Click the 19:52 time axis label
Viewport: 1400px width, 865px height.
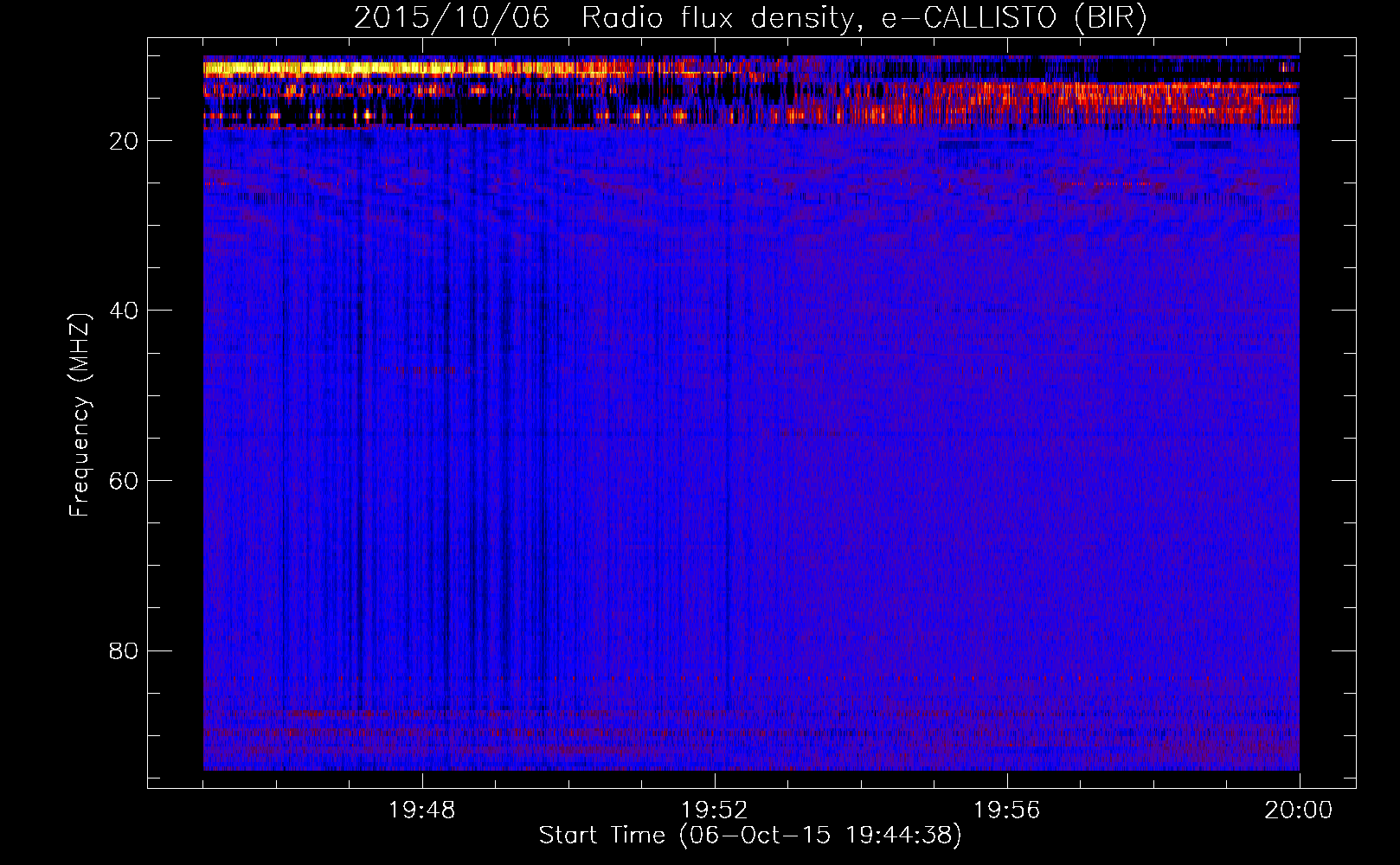[715, 811]
